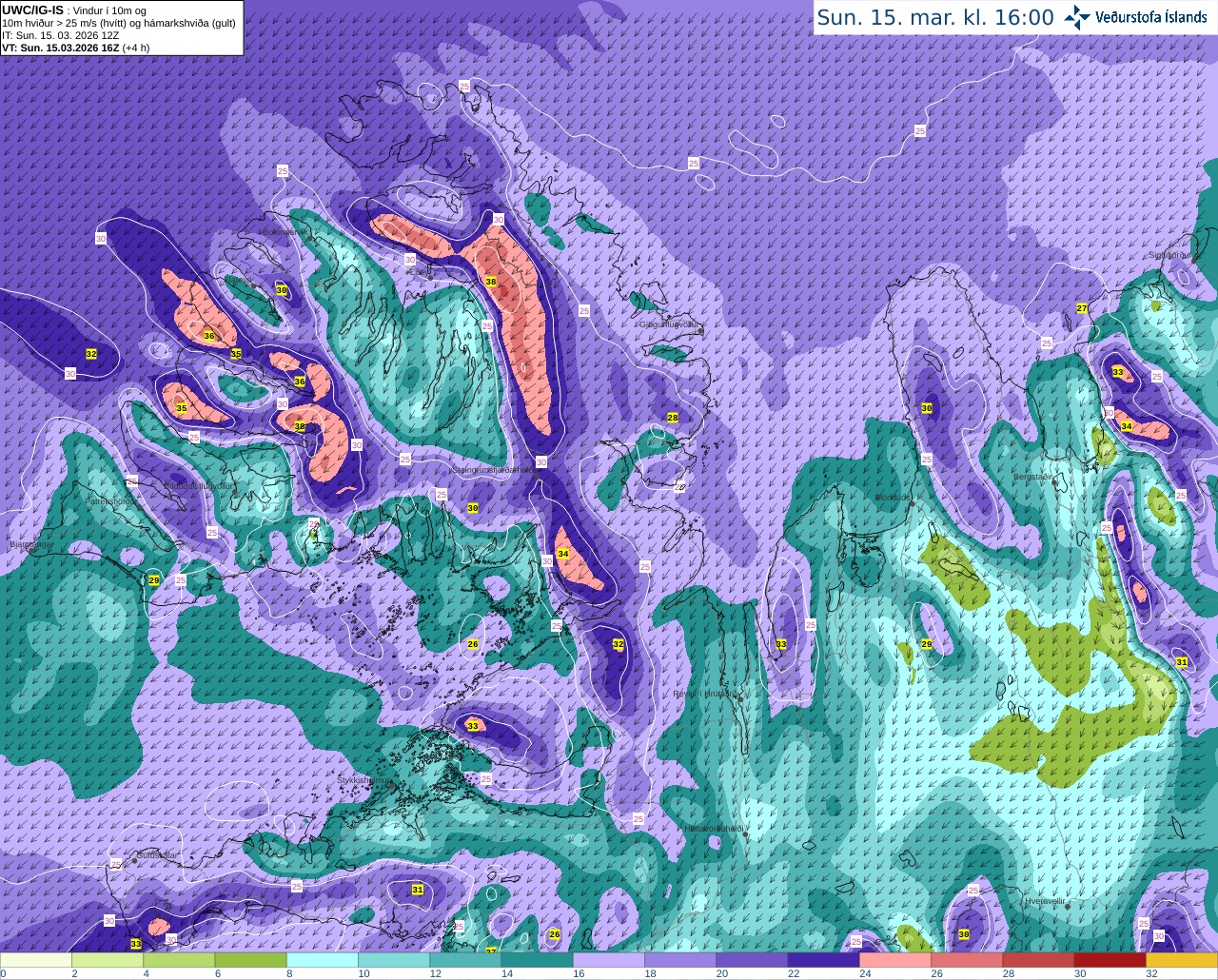Viewport: 1218px width, 980px height.
Task: Pick the 22–24 legend color swatch
Action: pyautogui.click(x=823, y=959)
